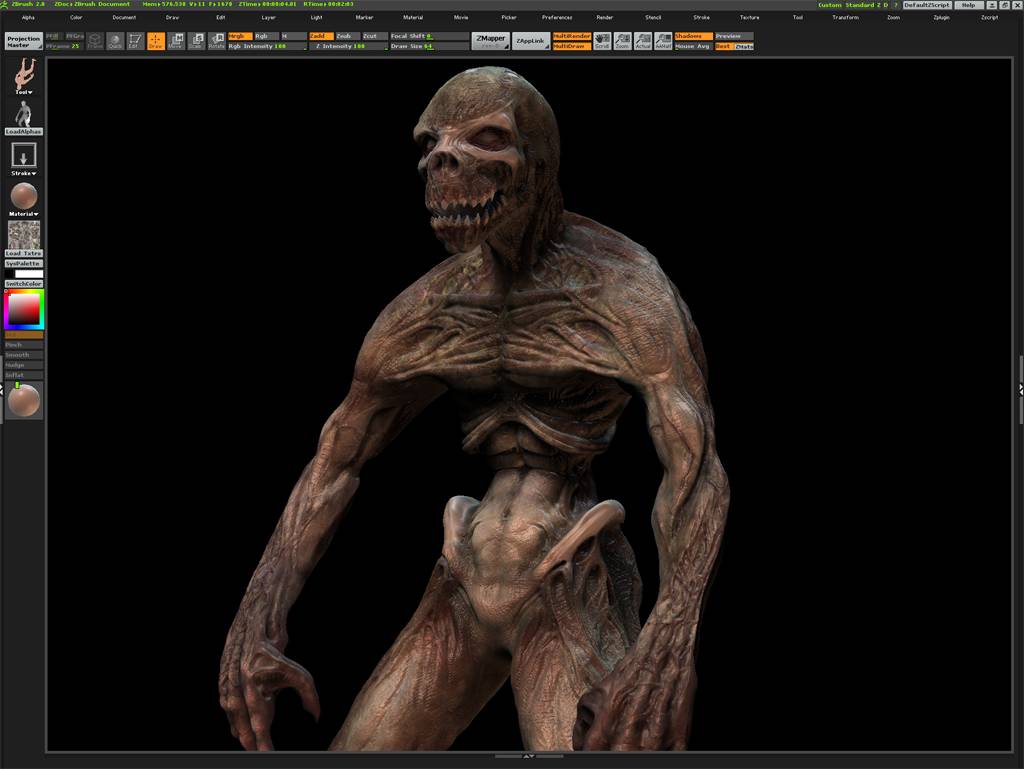
Task: Select the Move mode icon
Action: pos(175,41)
